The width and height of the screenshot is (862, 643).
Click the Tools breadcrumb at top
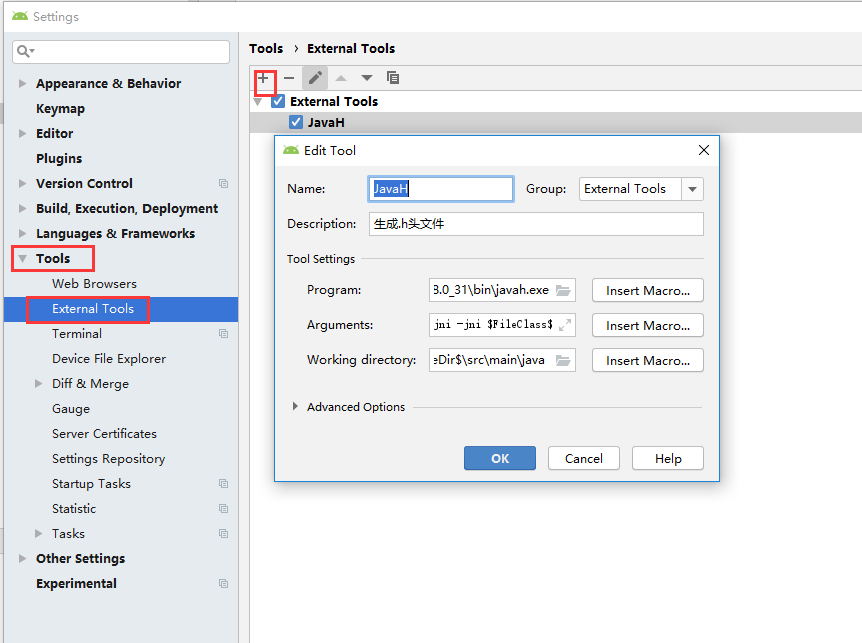[x=266, y=48]
